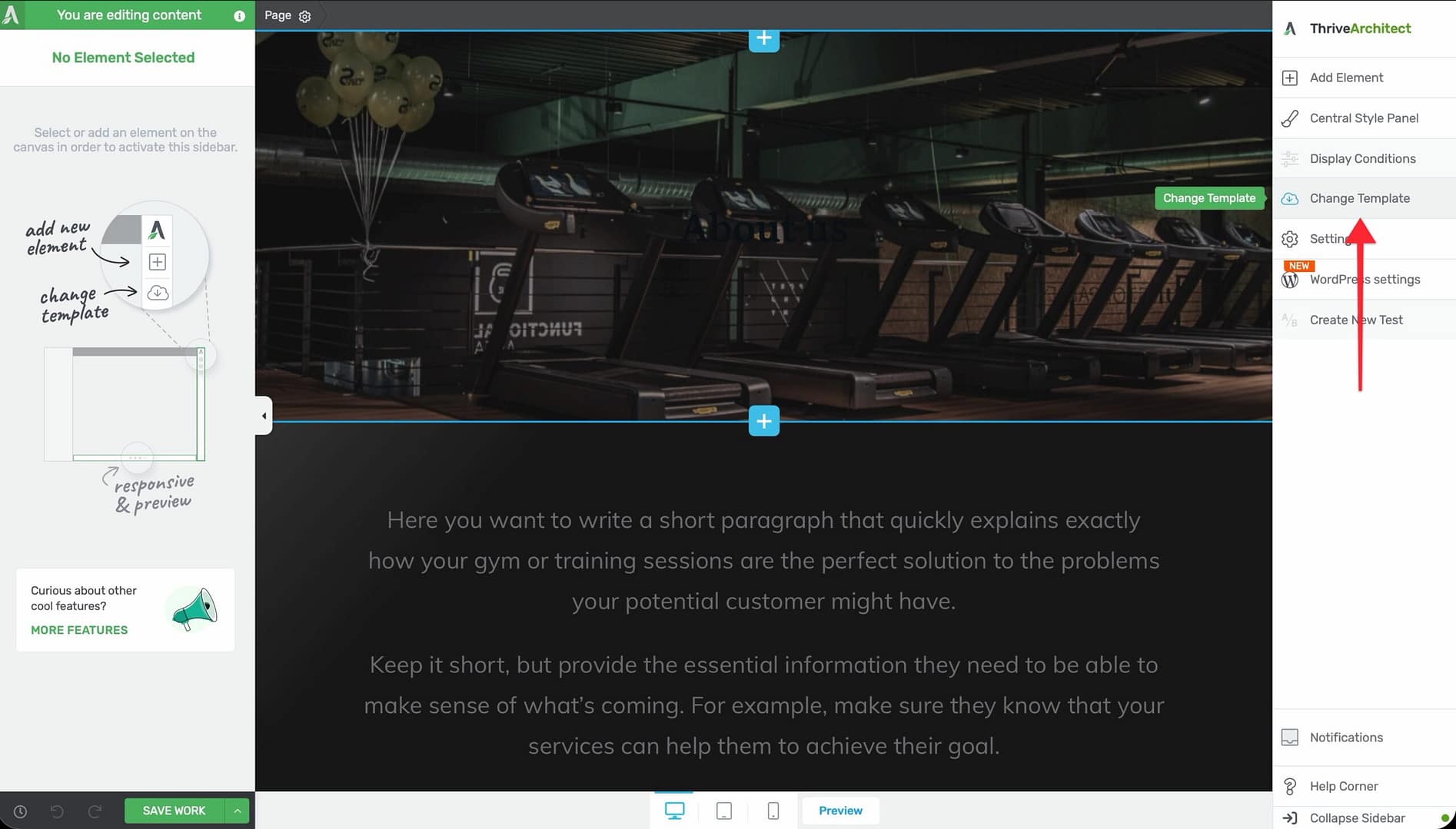Open Help Corner
The width and height of the screenshot is (1456, 829).
click(1343, 786)
